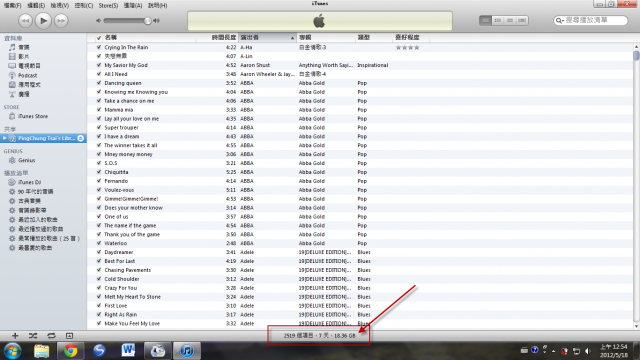The width and height of the screenshot is (640, 360).
Task: Sort by Genre column header
Action: 374,38
